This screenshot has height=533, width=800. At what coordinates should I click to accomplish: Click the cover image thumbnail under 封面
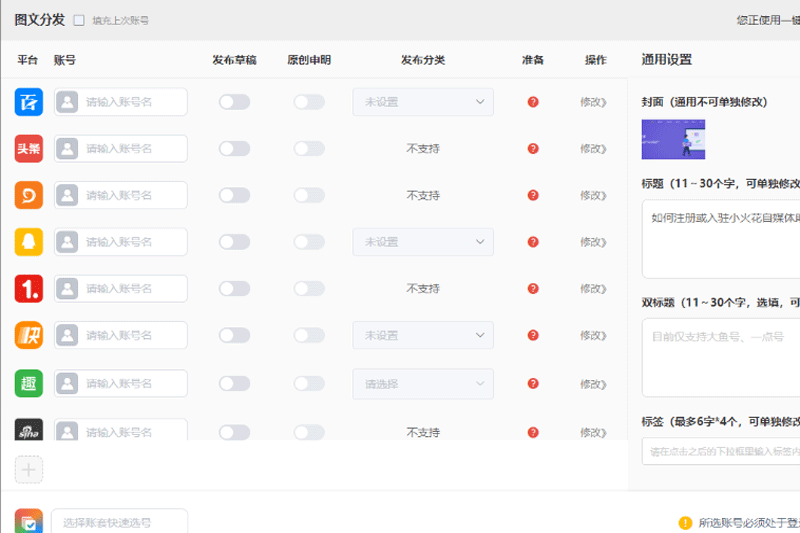click(673, 140)
